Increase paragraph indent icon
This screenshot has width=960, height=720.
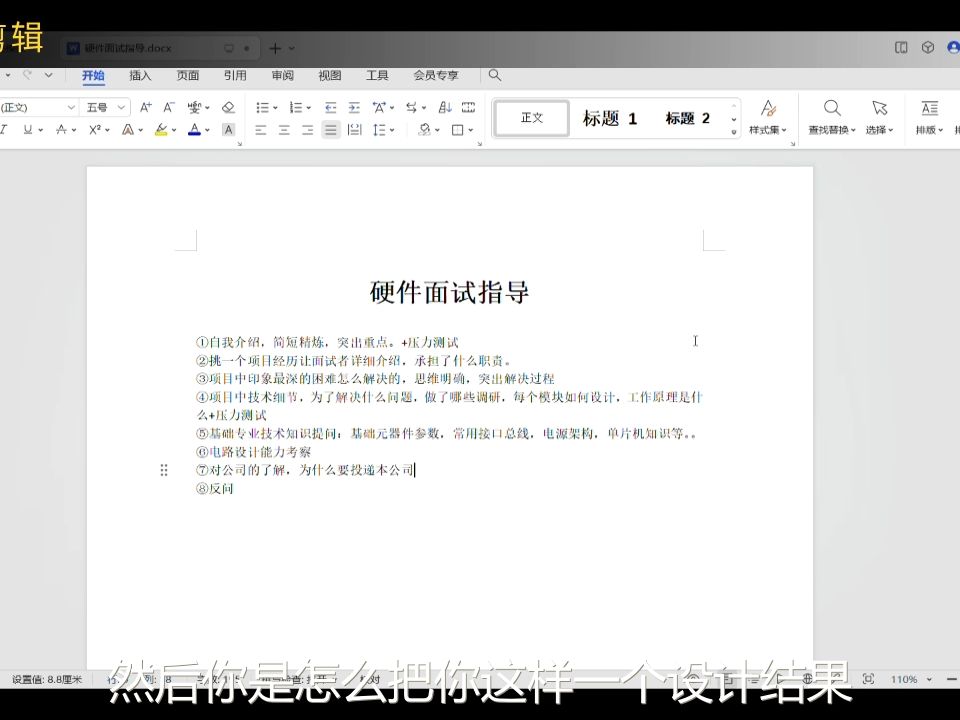click(354, 108)
